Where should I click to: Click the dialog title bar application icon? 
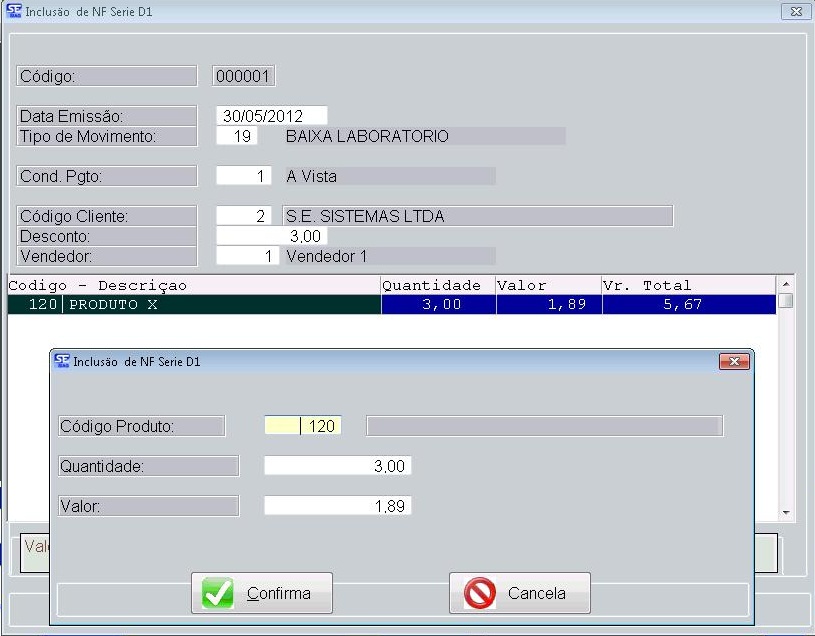pyautogui.click(x=62, y=361)
